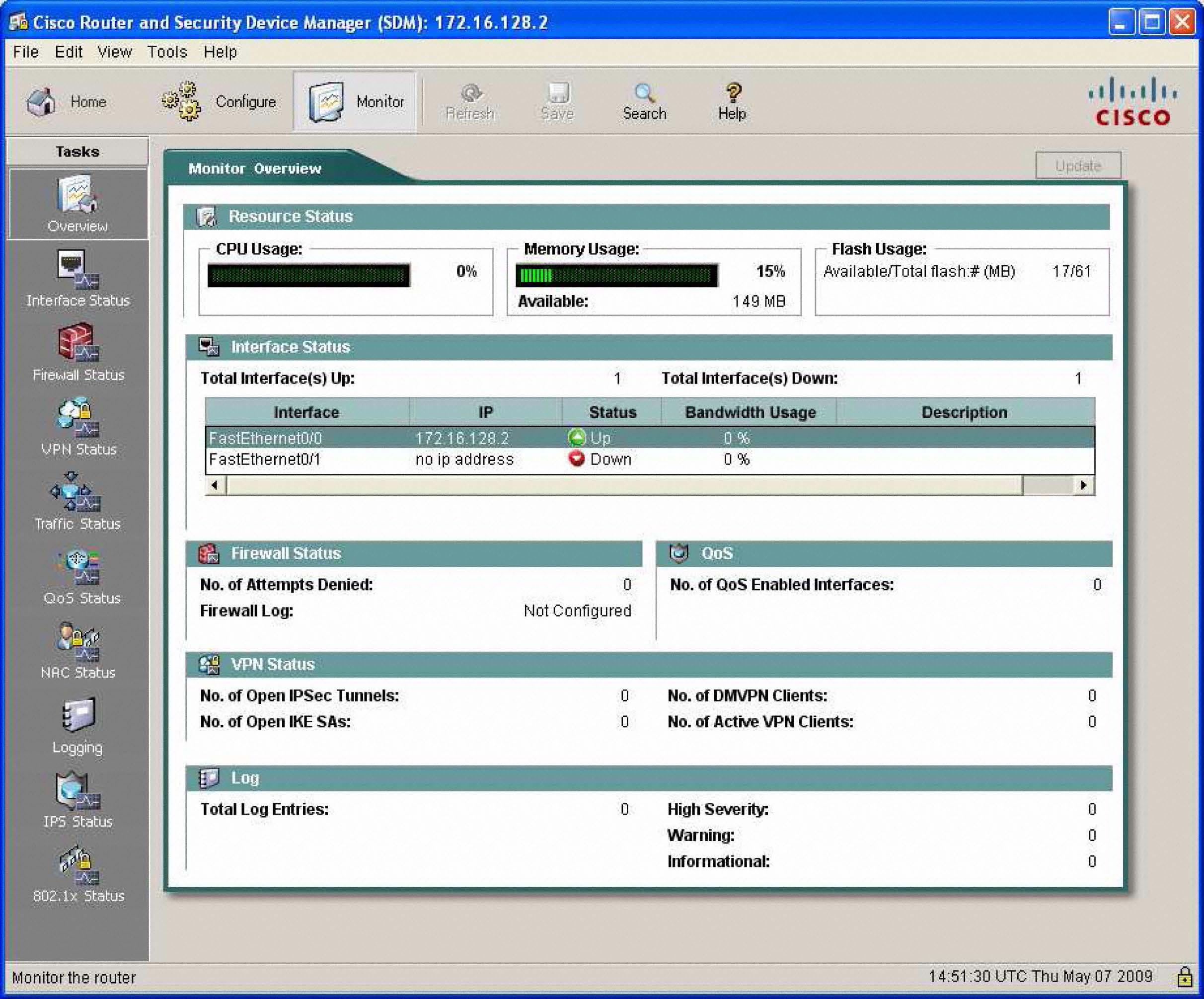Open the Configure mode gears icon
1204x999 pixels.
pos(181,101)
